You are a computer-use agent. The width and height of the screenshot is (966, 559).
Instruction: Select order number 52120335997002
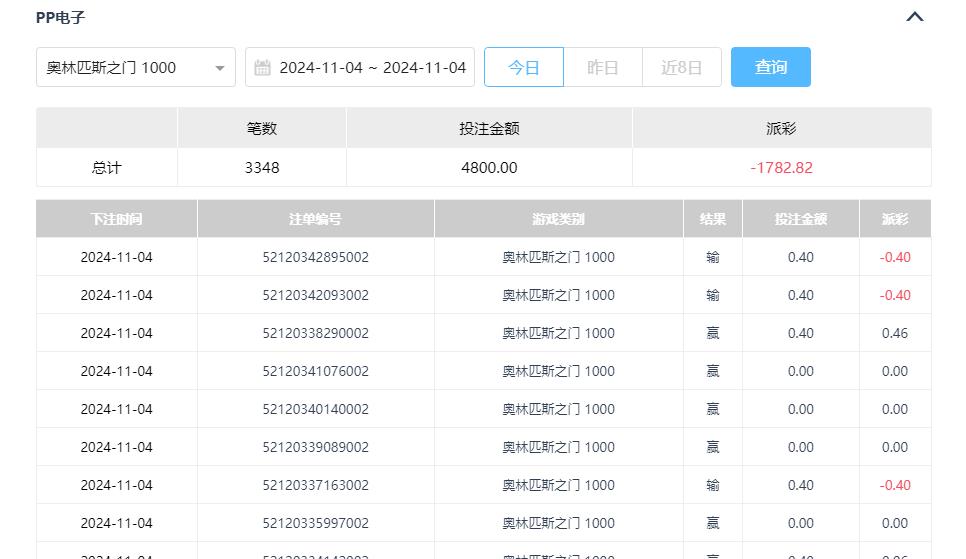pos(315,523)
